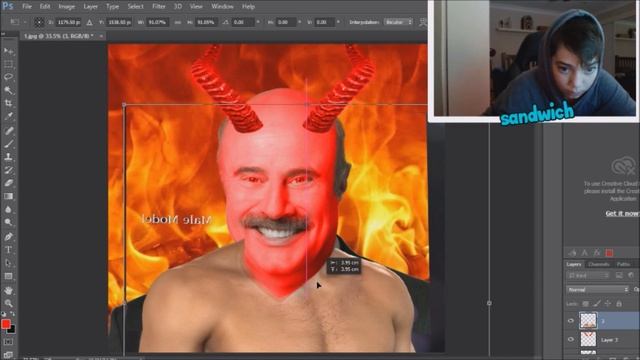
Task: Click the rotation angle field
Action: point(242,22)
